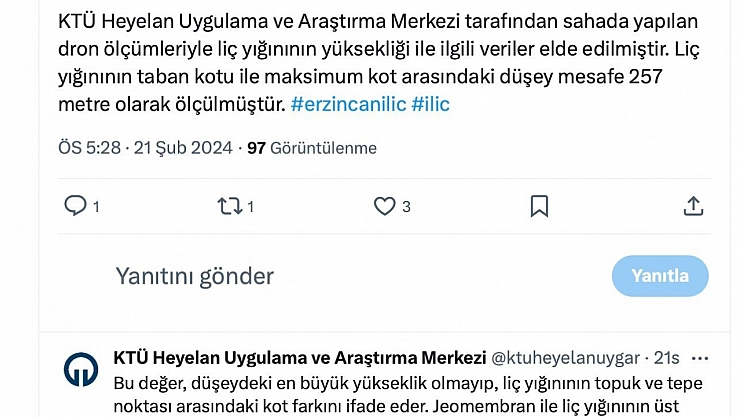The image size is (740, 417).
Task: Retweet this post using the repost icon
Action: tap(229, 206)
